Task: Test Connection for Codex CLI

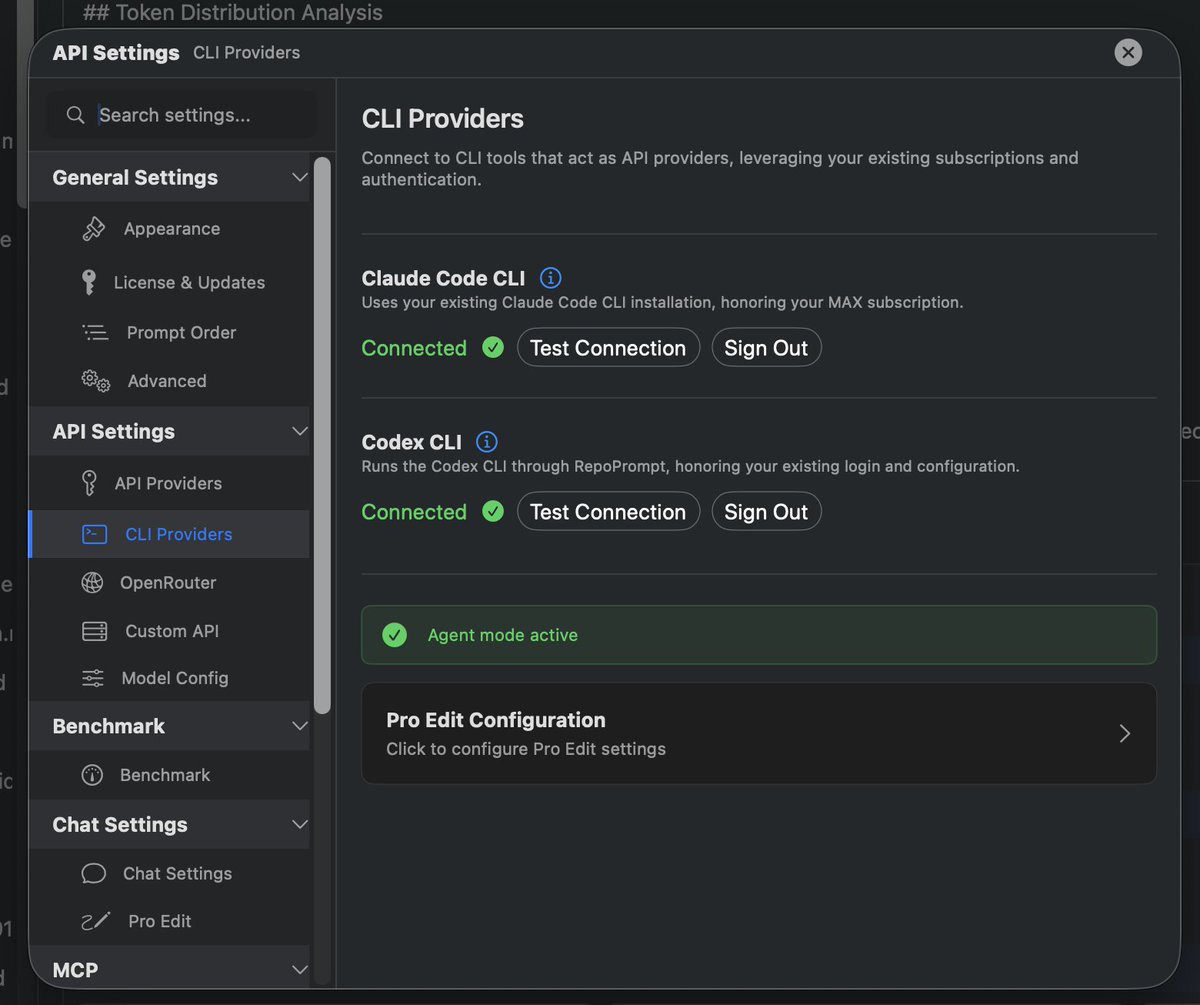Action: 608,511
